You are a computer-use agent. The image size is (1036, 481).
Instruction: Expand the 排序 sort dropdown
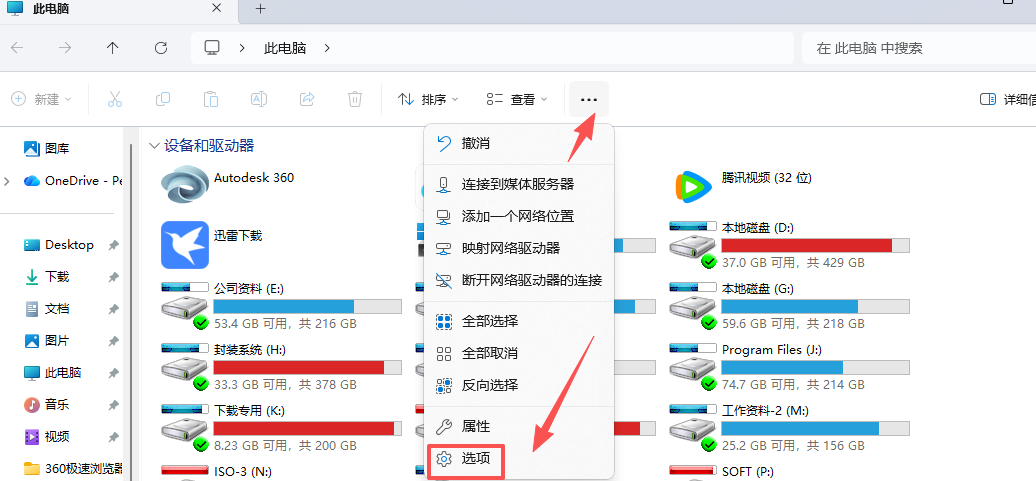(x=428, y=99)
